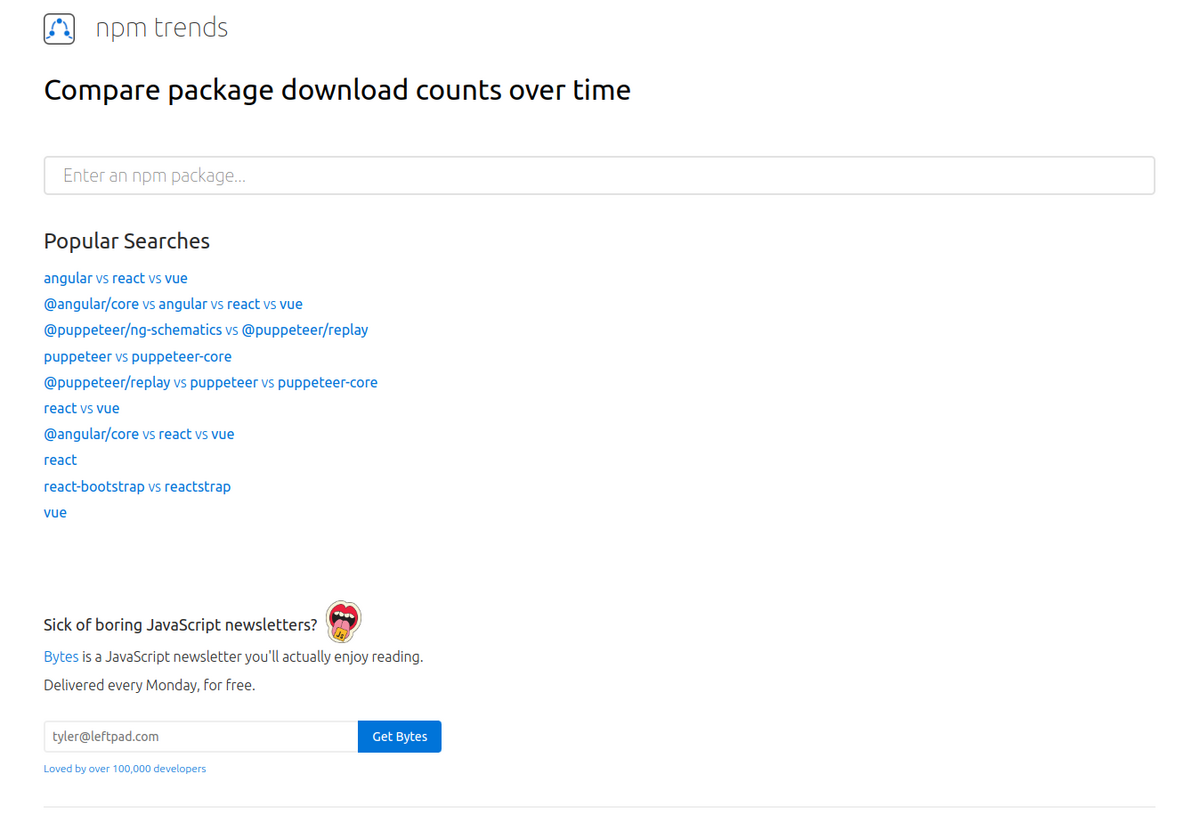Open the 'angular vs react vs vue' comparison
This screenshot has width=1200, height=823.
(x=116, y=278)
